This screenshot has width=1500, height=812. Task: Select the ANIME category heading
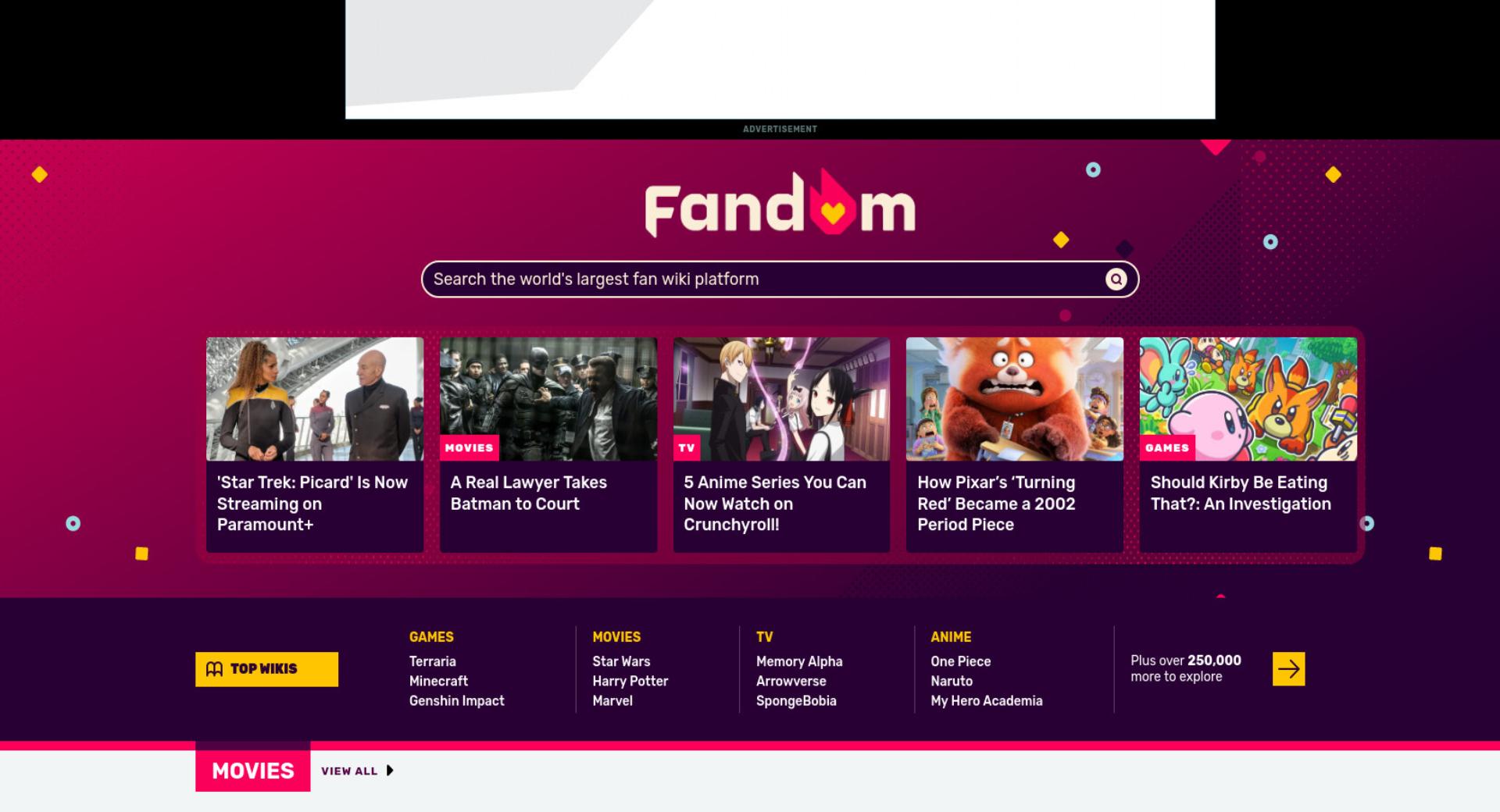pos(951,637)
